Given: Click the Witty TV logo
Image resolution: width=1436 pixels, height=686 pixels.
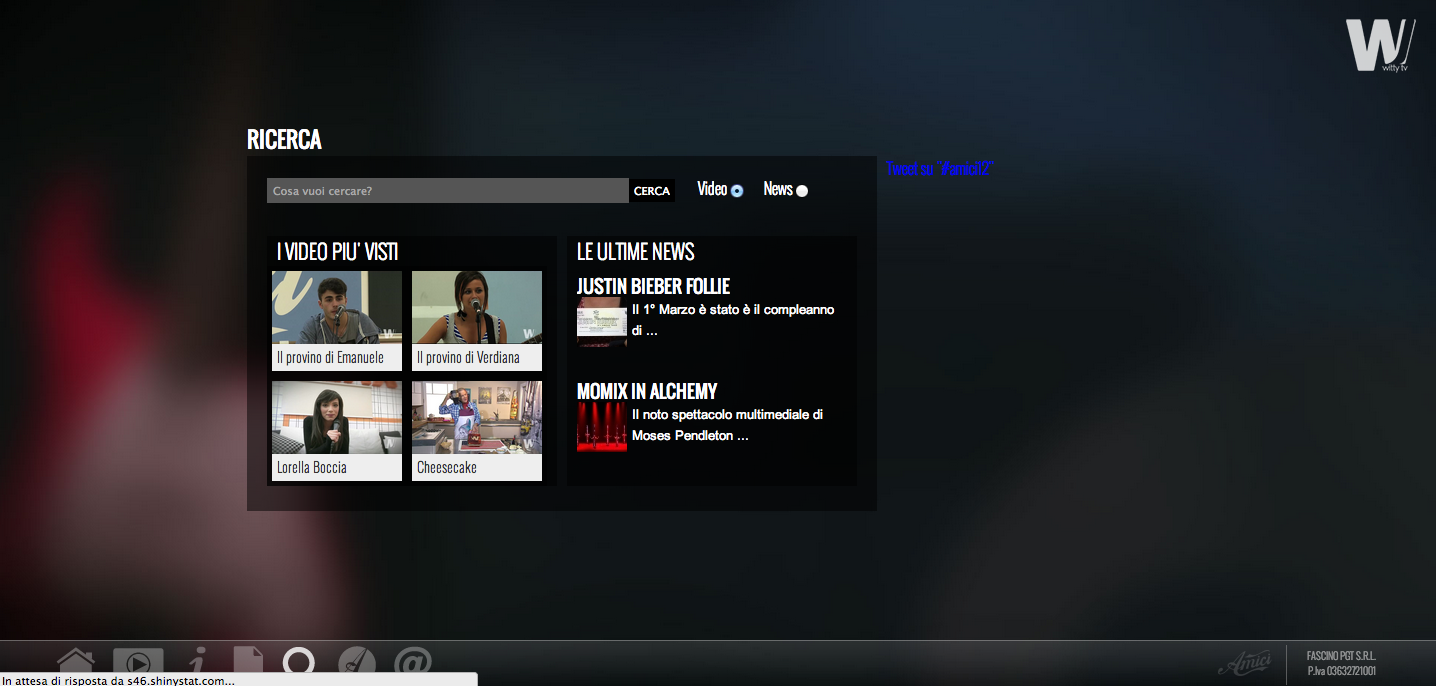Looking at the screenshot, I should [1380, 46].
